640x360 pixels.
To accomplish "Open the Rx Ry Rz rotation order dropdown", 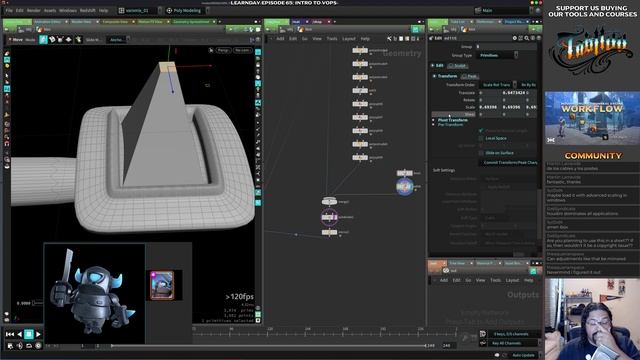I will 528,85.
